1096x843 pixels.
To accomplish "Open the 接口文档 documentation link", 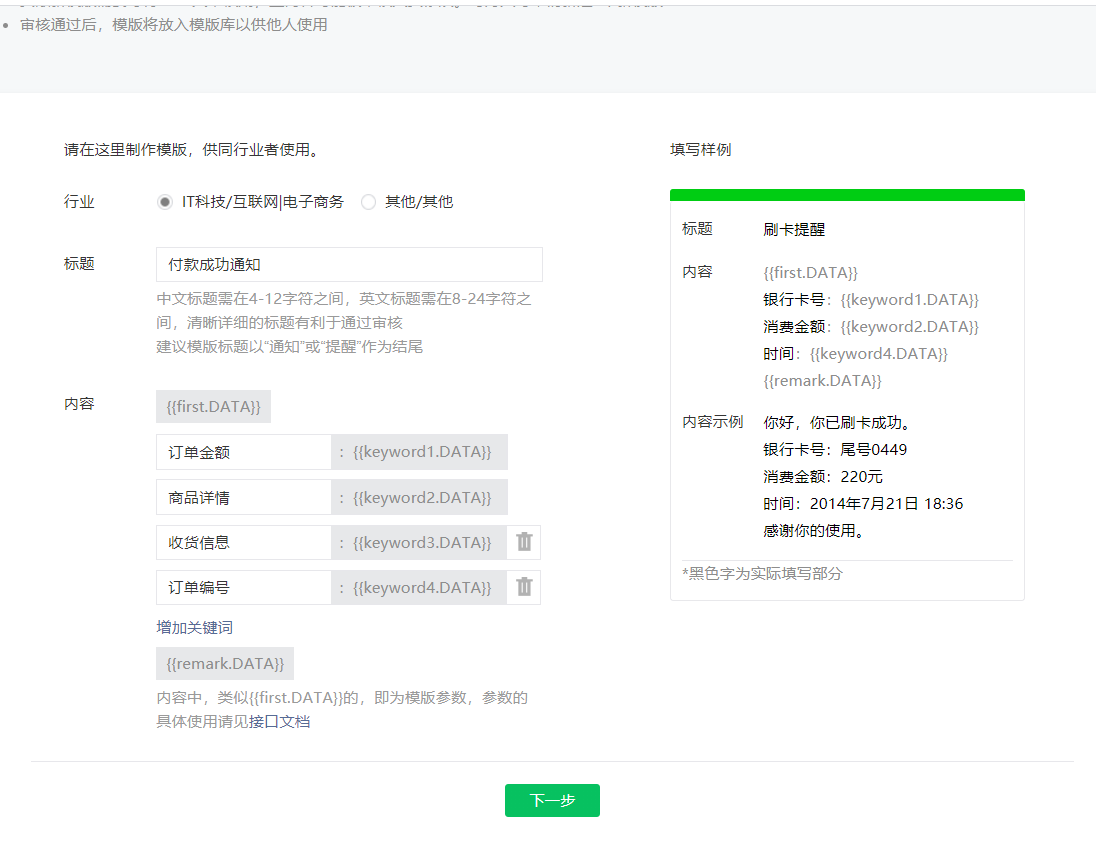I will point(279,721).
